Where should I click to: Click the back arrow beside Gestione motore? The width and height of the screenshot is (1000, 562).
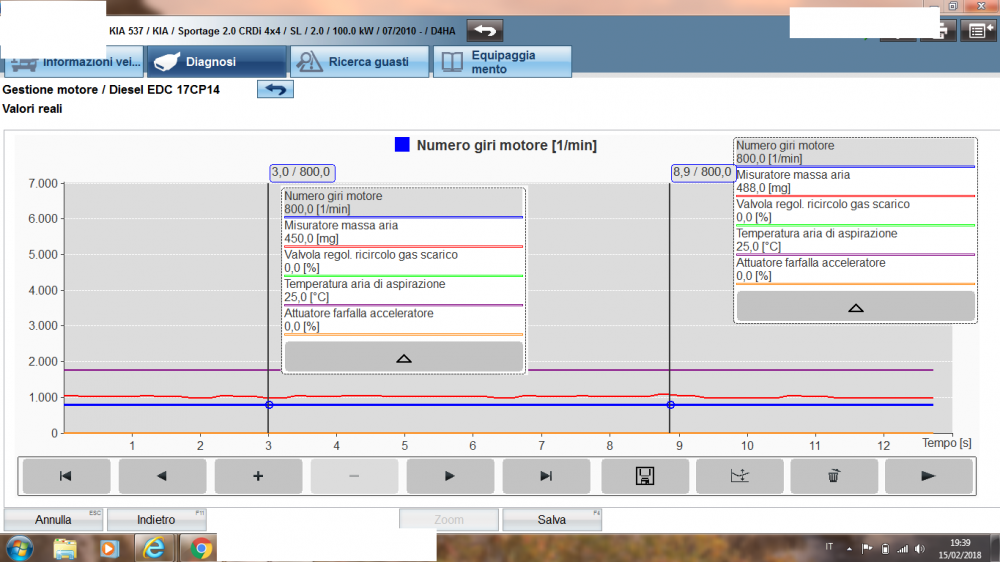[x=275, y=90]
